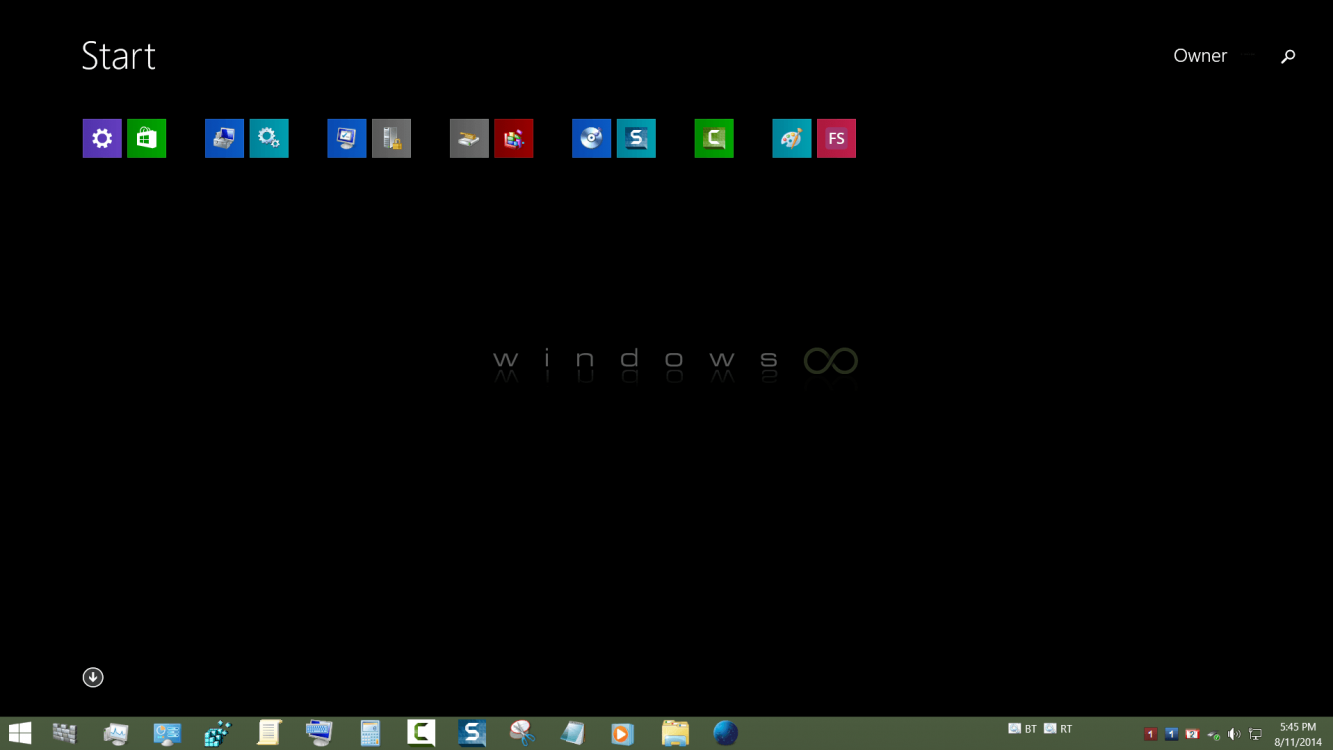
Task: Click the Windows Start button in taskbar
Action: click(19, 733)
